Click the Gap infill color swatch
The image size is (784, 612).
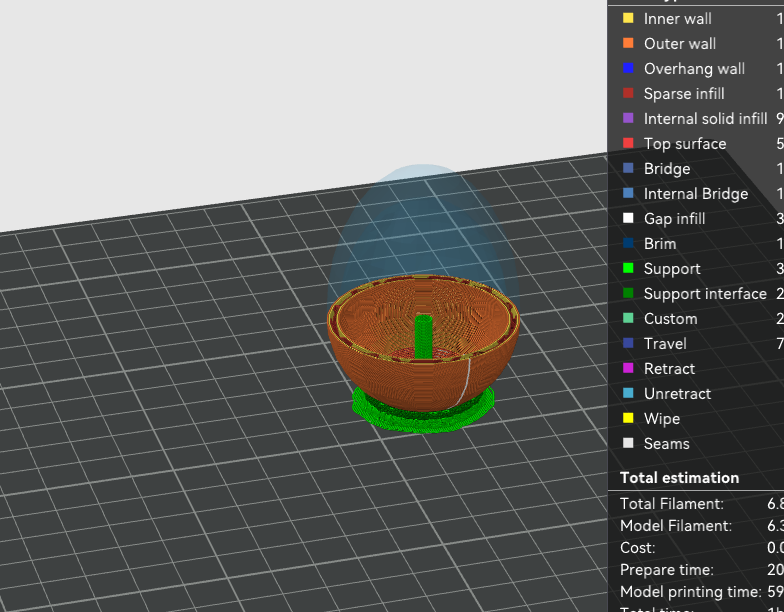pos(628,218)
